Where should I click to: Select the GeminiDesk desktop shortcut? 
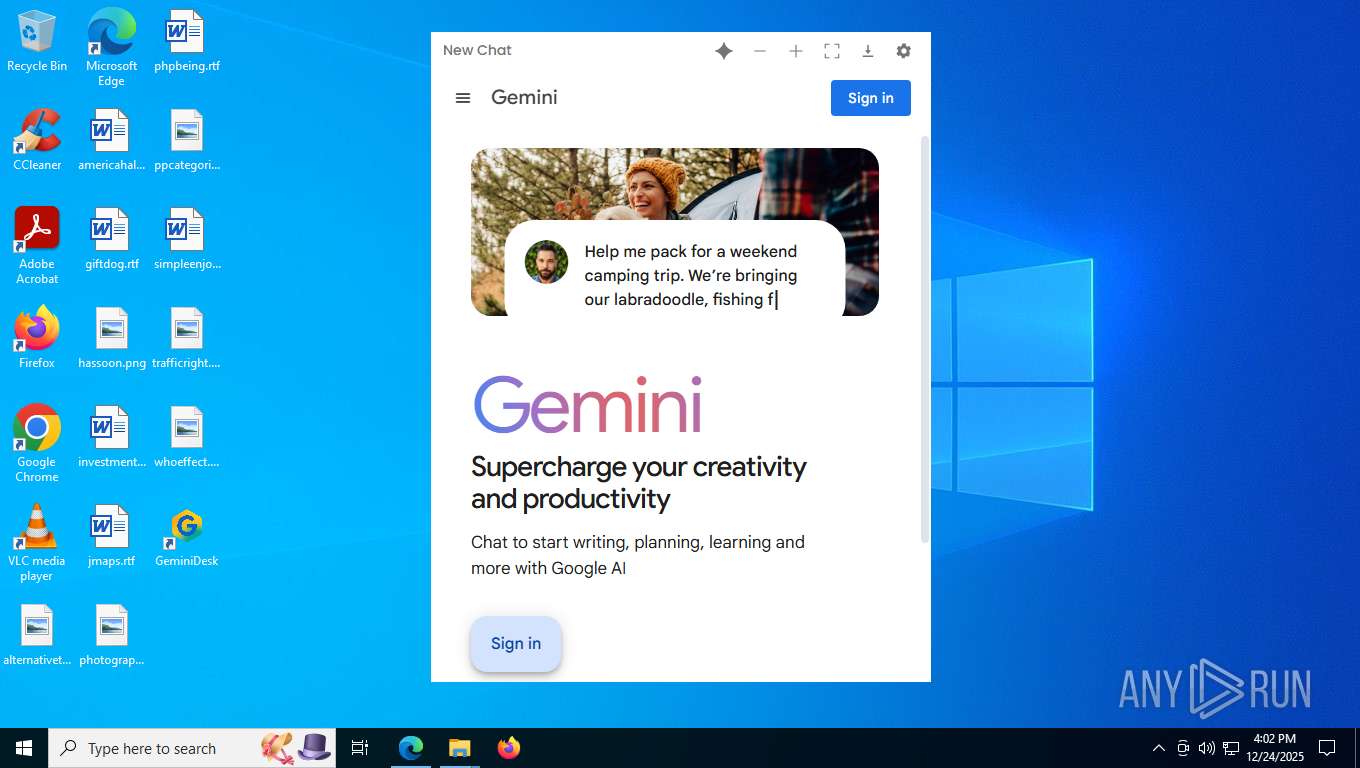click(187, 536)
